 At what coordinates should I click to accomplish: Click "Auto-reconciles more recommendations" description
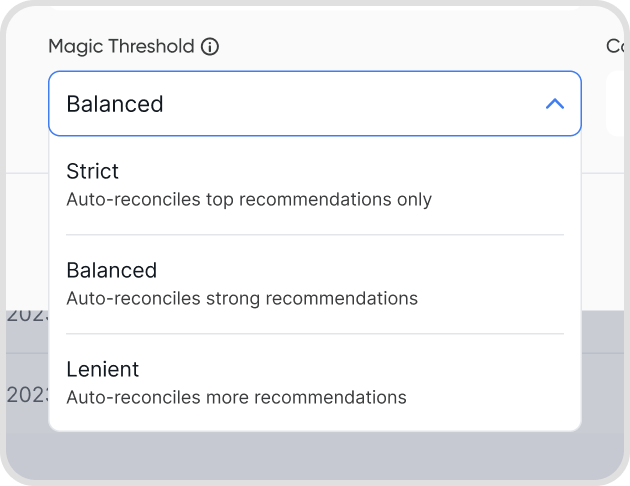tap(236, 397)
